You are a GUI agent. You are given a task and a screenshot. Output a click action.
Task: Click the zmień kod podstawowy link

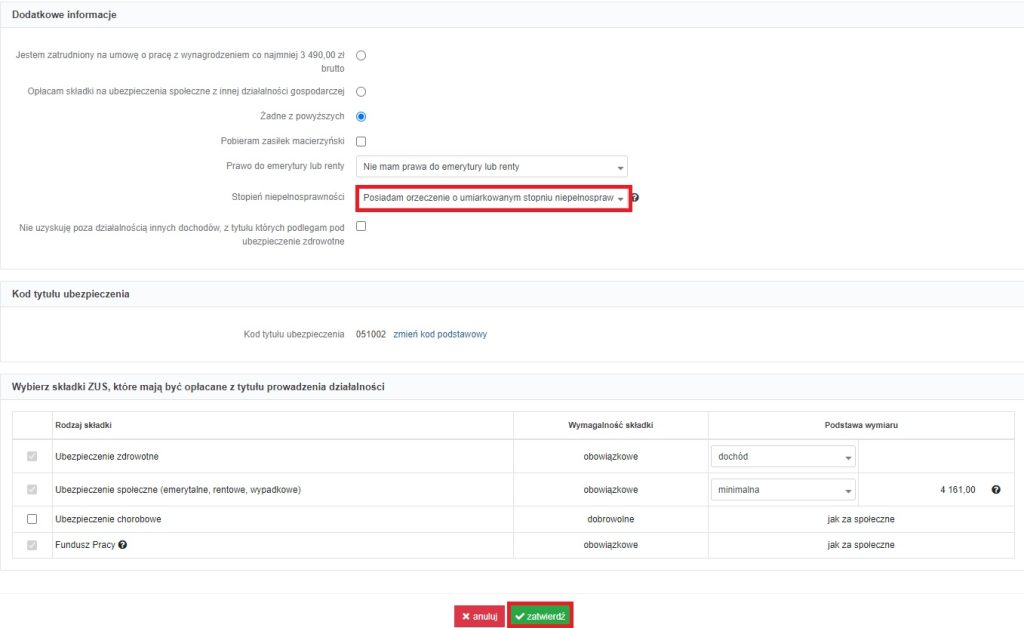(440, 334)
